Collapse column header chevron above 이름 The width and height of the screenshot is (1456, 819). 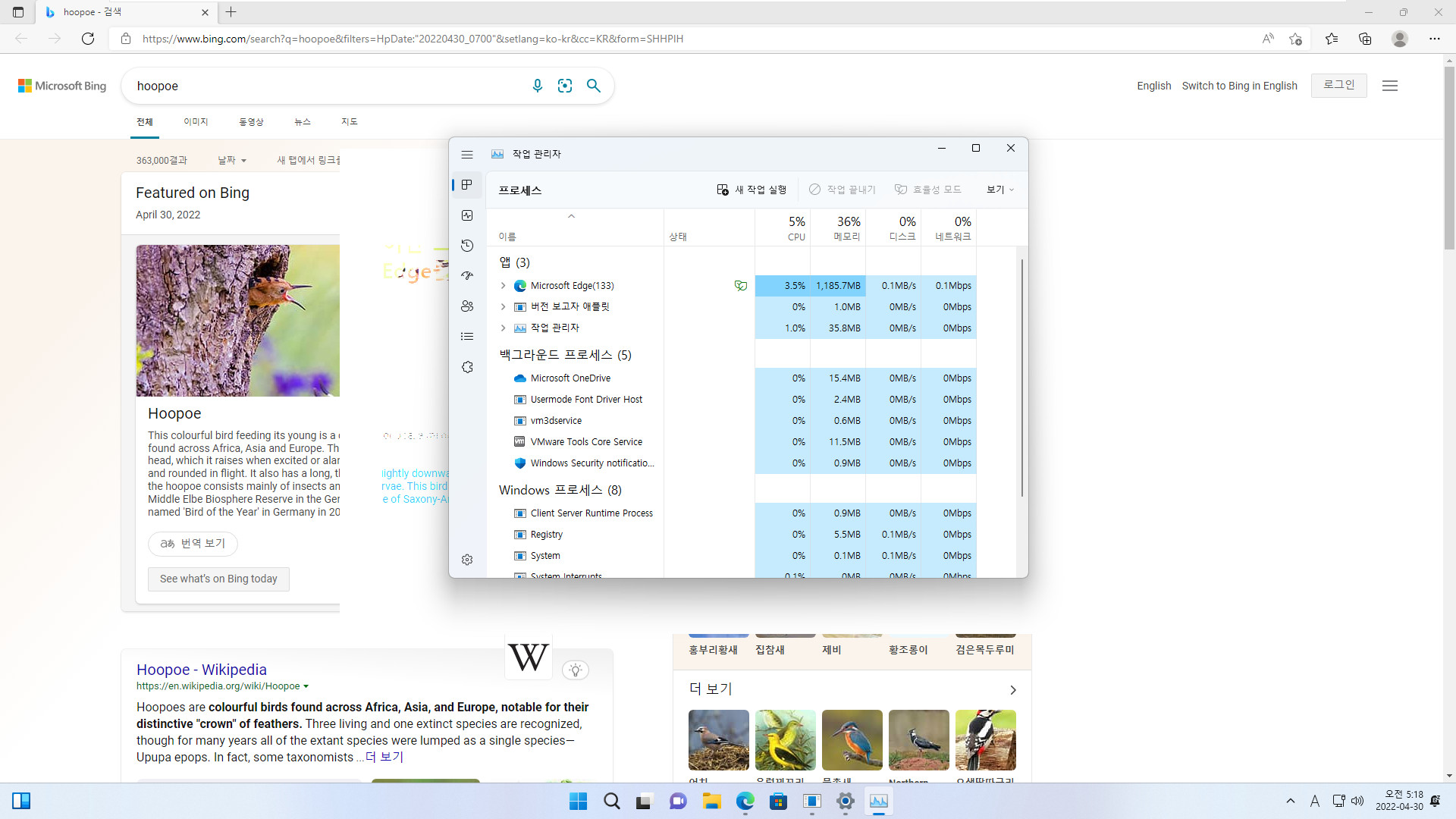572,216
